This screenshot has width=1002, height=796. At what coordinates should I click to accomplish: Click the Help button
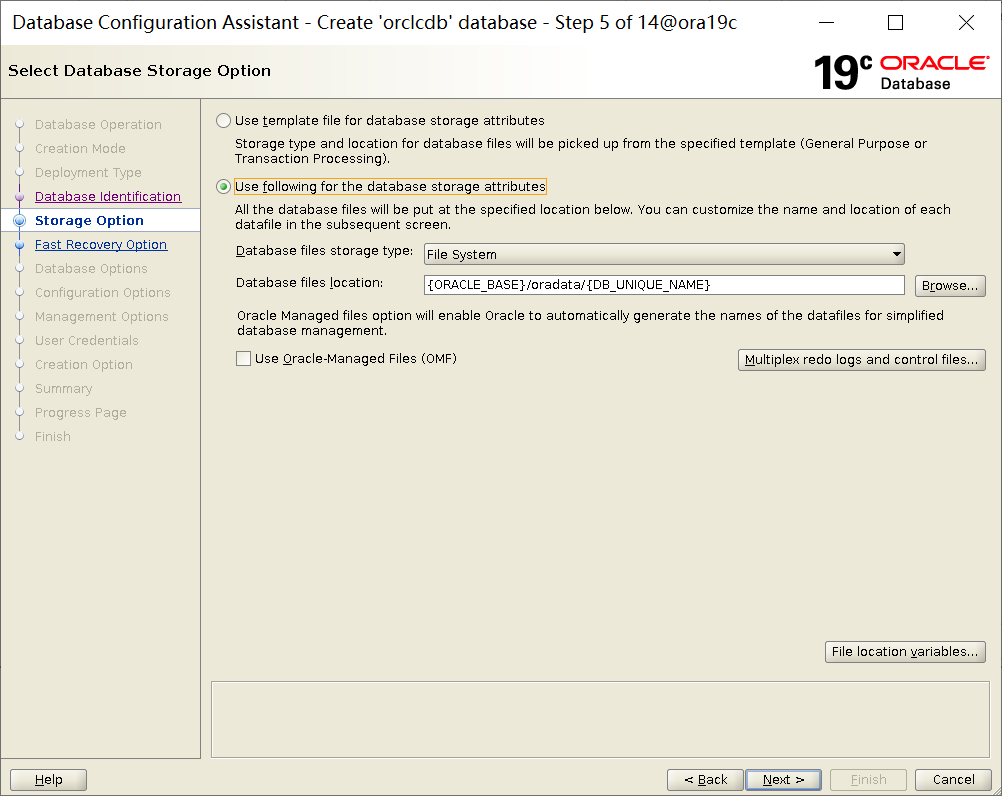click(x=49, y=779)
